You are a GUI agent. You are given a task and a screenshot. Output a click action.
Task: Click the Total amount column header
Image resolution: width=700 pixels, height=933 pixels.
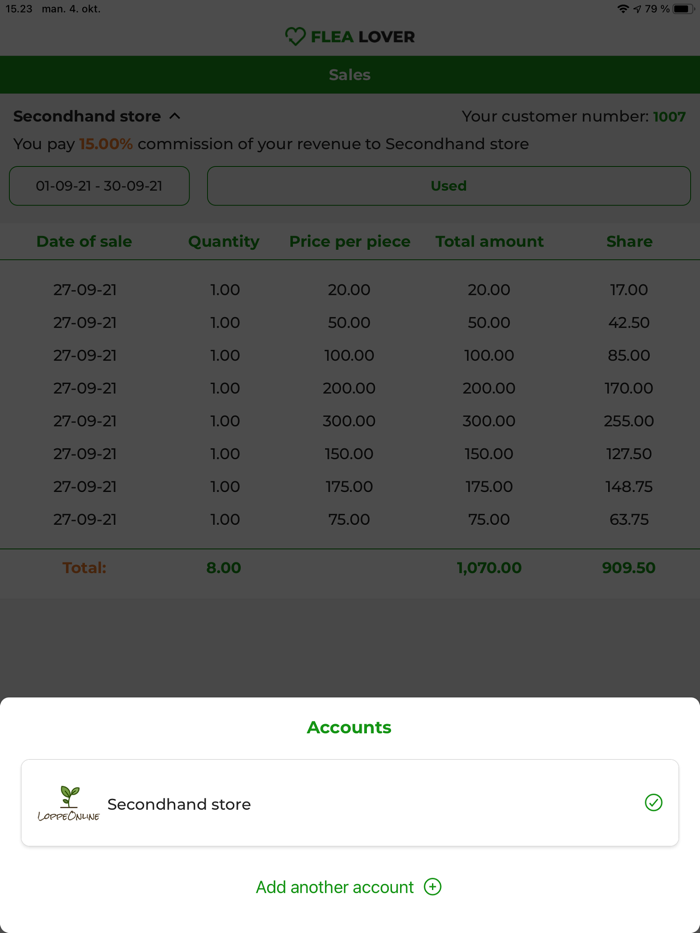click(489, 241)
